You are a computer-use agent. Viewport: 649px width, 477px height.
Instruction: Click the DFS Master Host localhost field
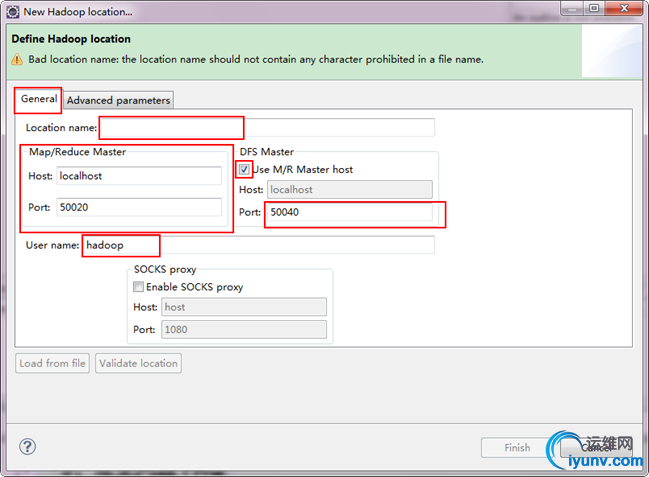(x=350, y=190)
